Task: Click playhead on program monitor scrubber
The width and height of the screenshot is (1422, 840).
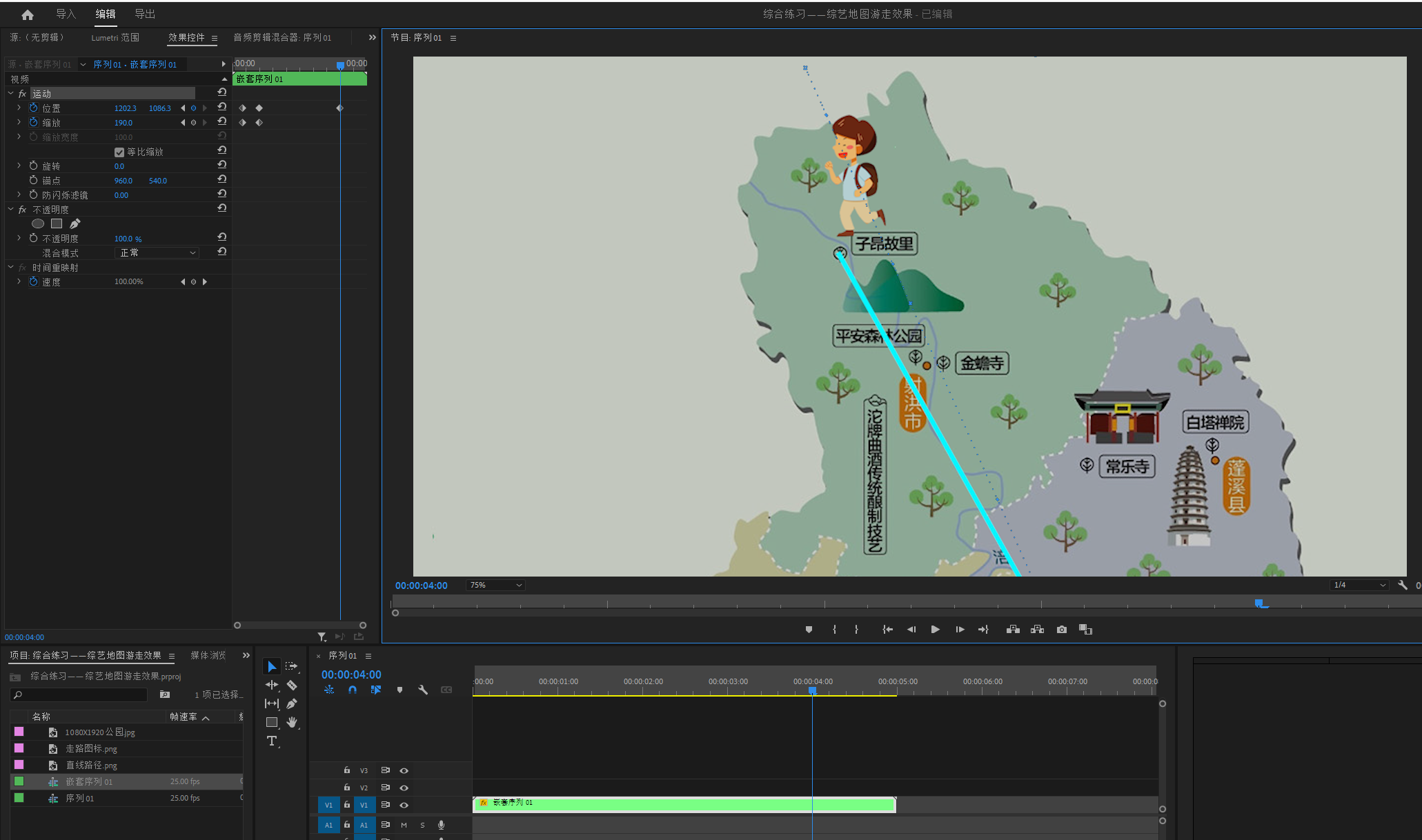Action: coord(1258,603)
